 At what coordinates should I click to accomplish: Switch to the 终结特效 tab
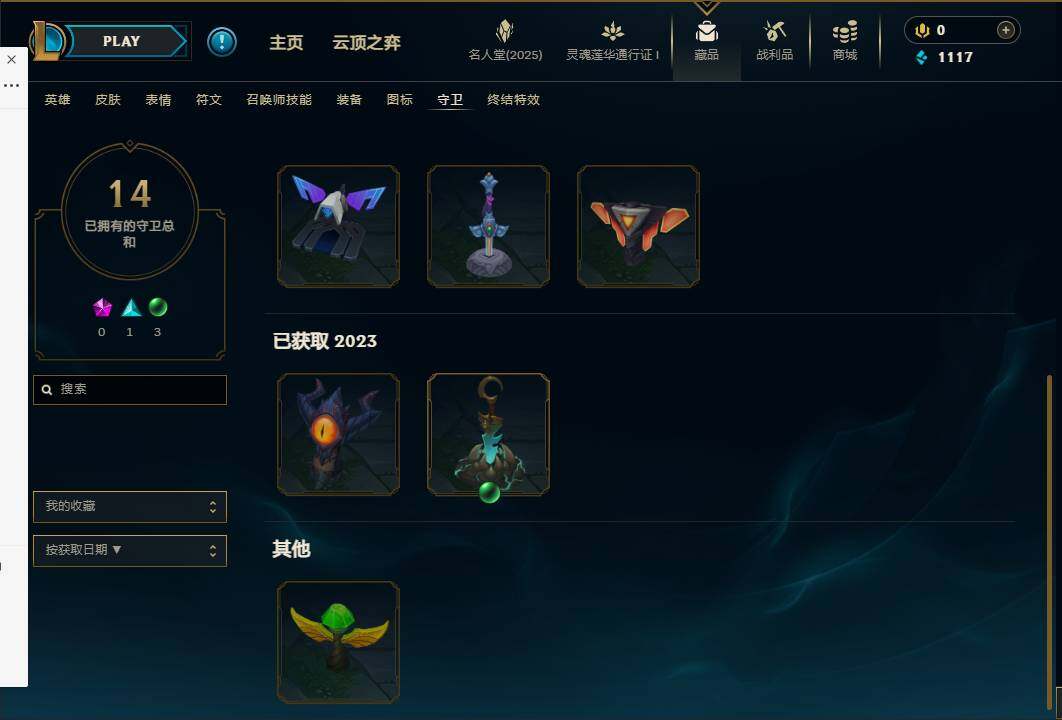tap(513, 100)
